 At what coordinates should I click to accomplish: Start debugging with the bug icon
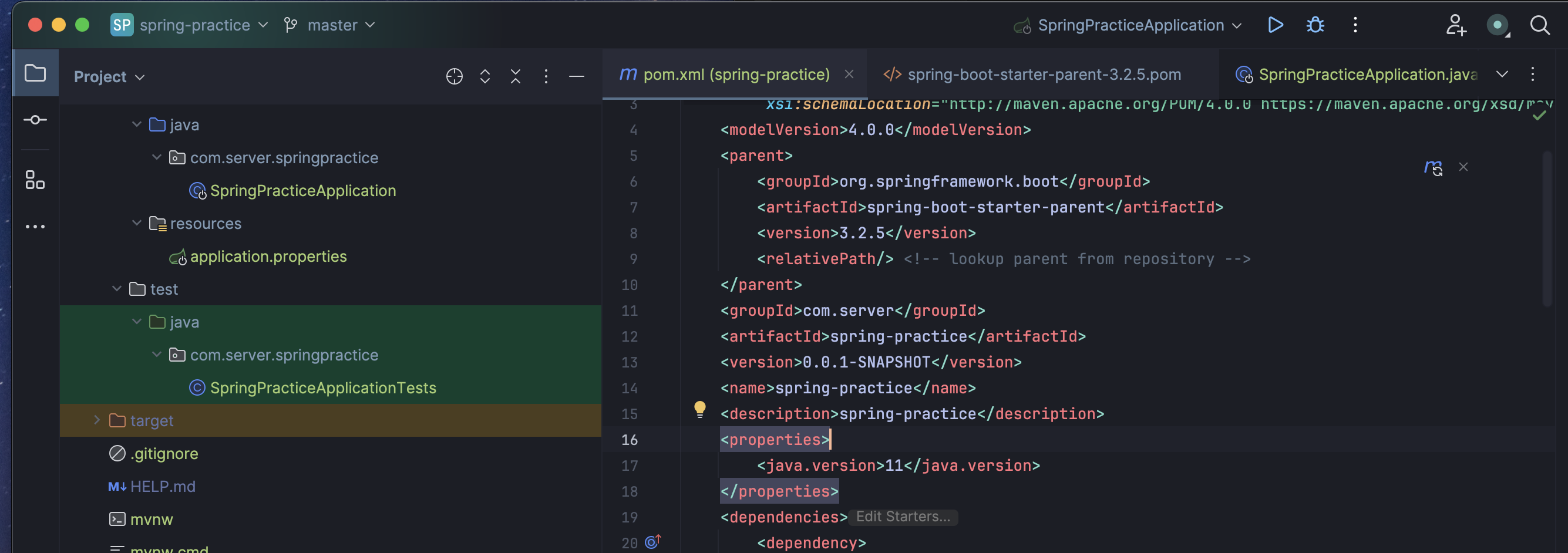[x=1315, y=25]
